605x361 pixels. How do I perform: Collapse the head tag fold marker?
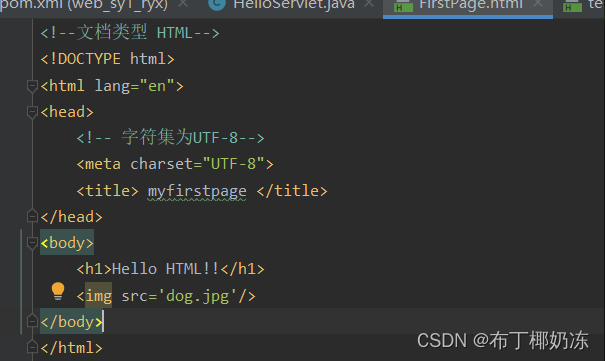[x=32, y=112]
